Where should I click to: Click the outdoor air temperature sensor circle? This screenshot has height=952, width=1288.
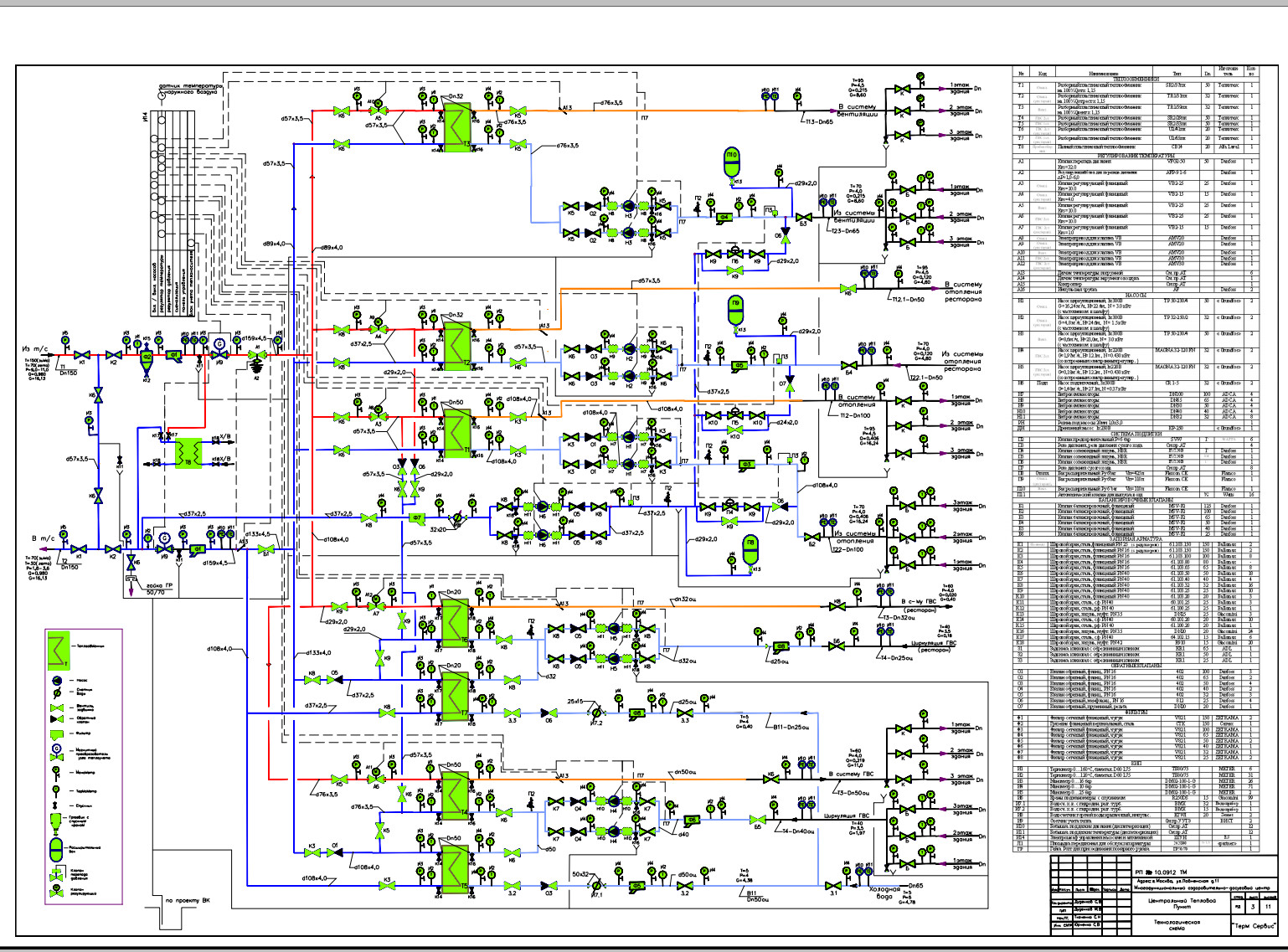click(161, 95)
